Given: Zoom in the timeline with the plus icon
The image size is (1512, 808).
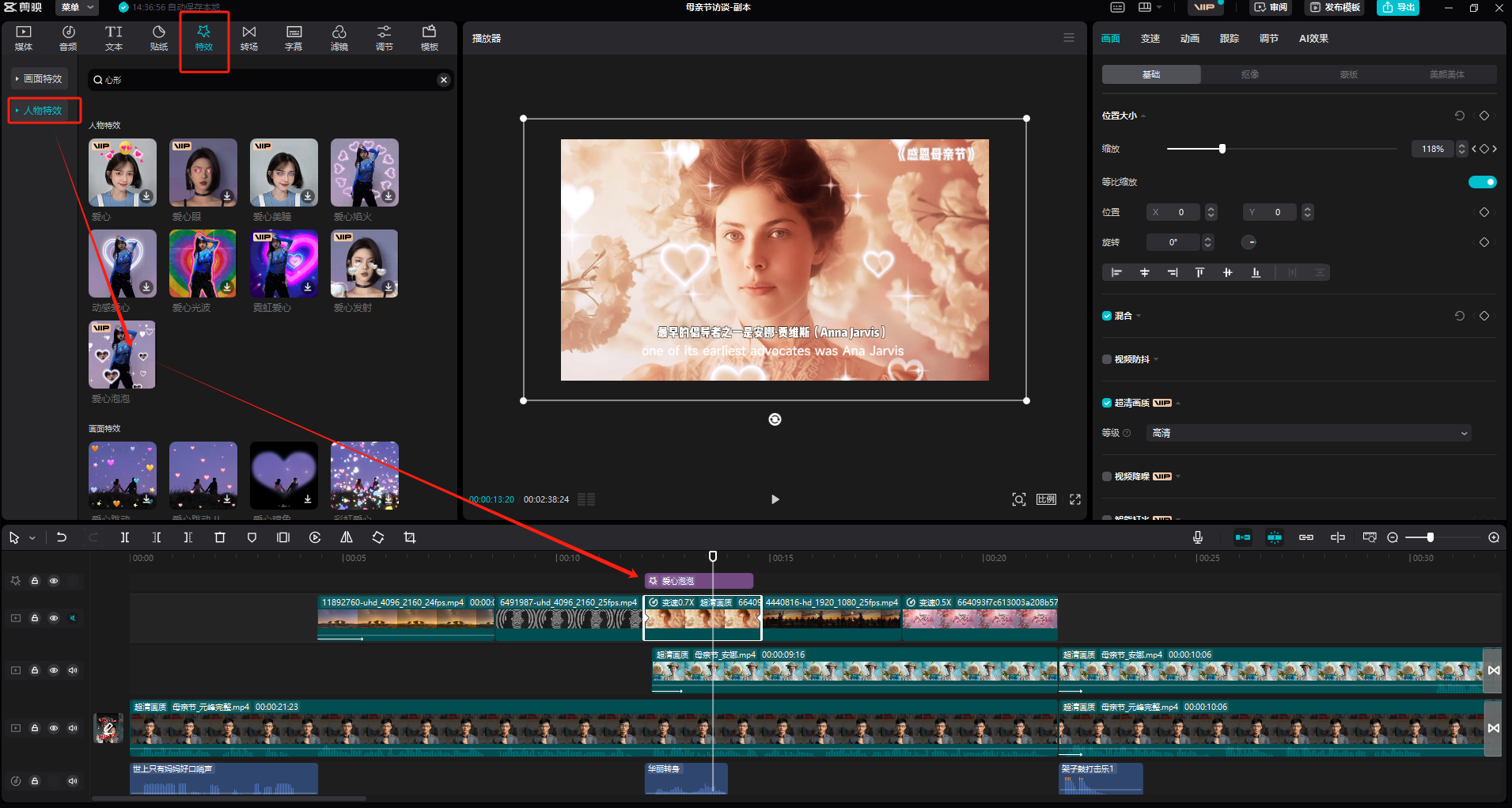Looking at the screenshot, I should [x=1494, y=537].
